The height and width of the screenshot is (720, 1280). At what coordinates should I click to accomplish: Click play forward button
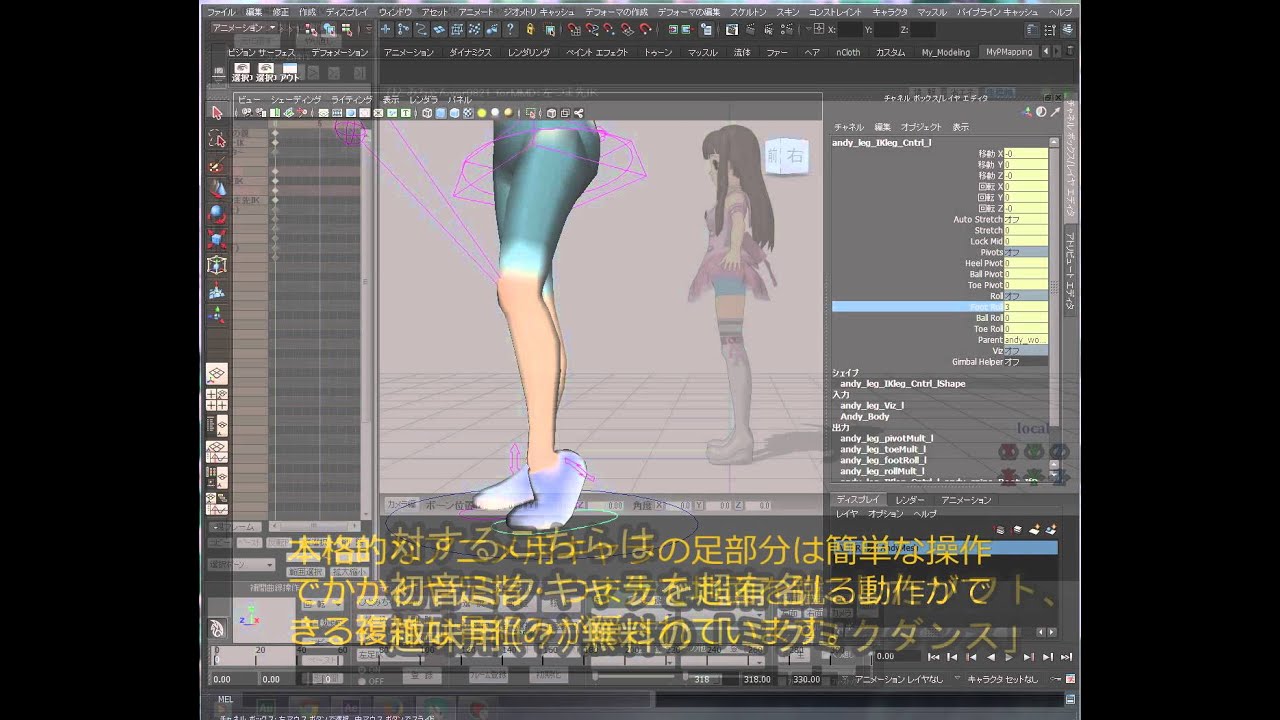[1009, 656]
